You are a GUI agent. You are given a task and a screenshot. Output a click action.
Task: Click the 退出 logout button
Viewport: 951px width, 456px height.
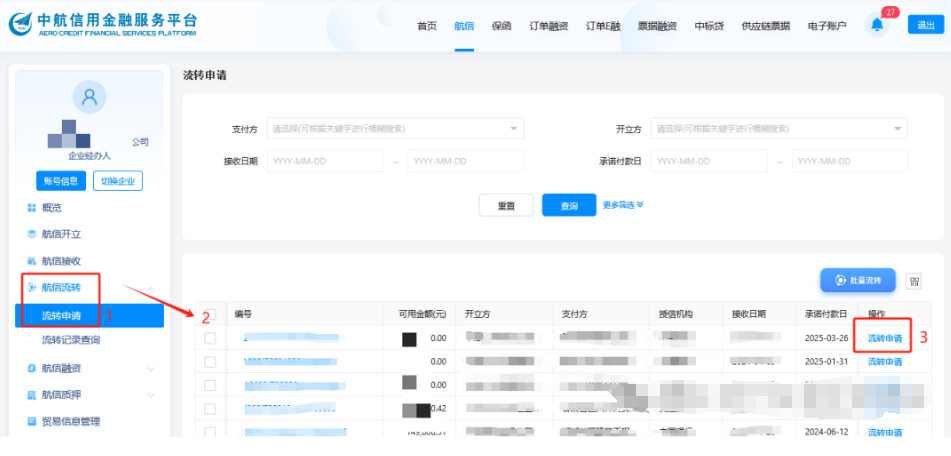[x=926, y=24]
